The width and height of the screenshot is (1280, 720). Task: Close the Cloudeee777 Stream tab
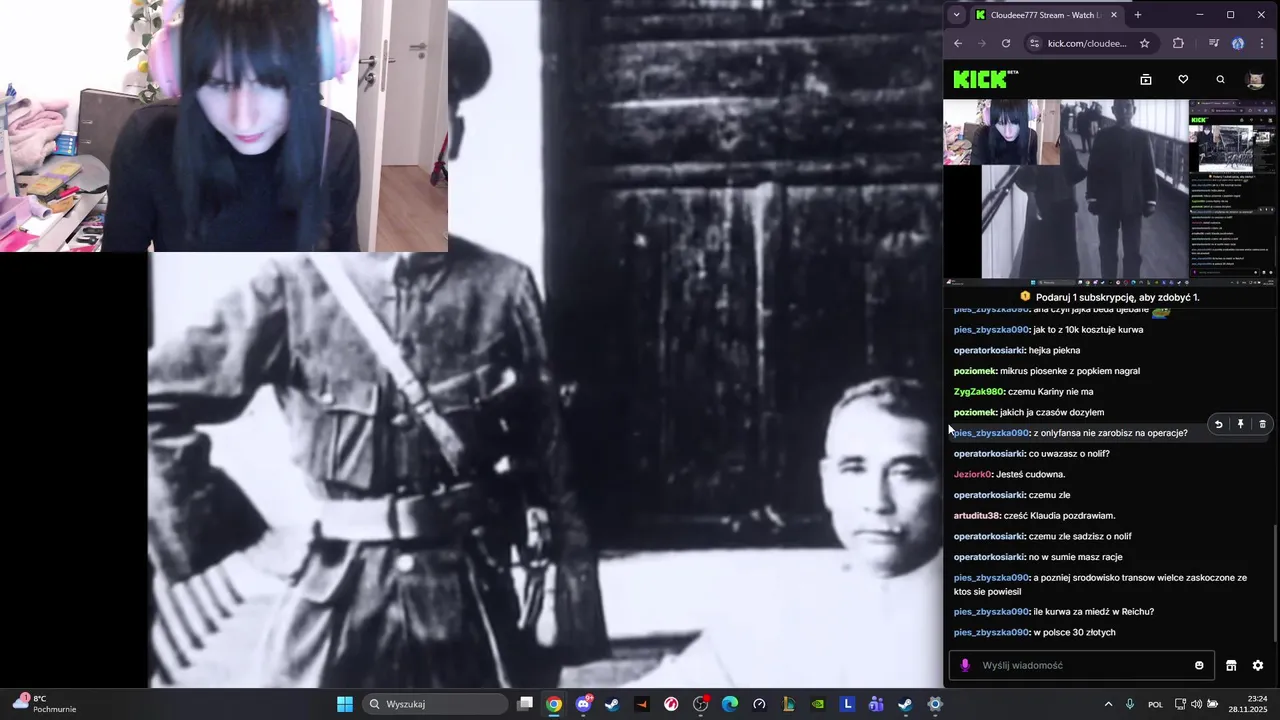[x=1114, y=15]
